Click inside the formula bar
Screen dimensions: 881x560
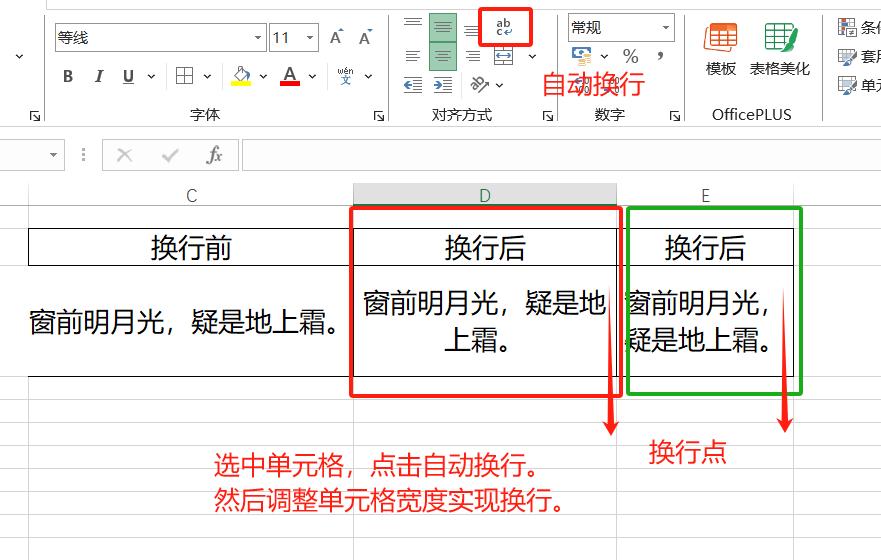coord(561,155)
